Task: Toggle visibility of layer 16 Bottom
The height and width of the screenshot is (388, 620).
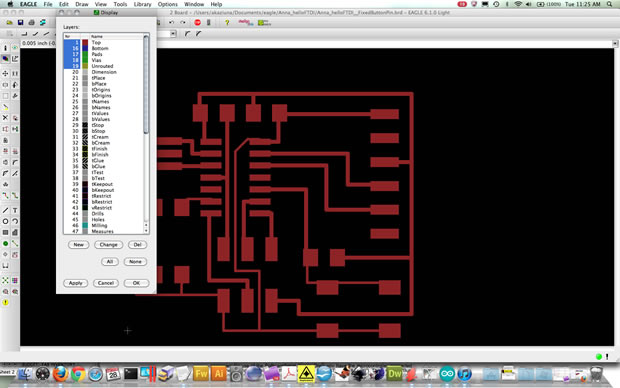Action: [x=71, y=48]
